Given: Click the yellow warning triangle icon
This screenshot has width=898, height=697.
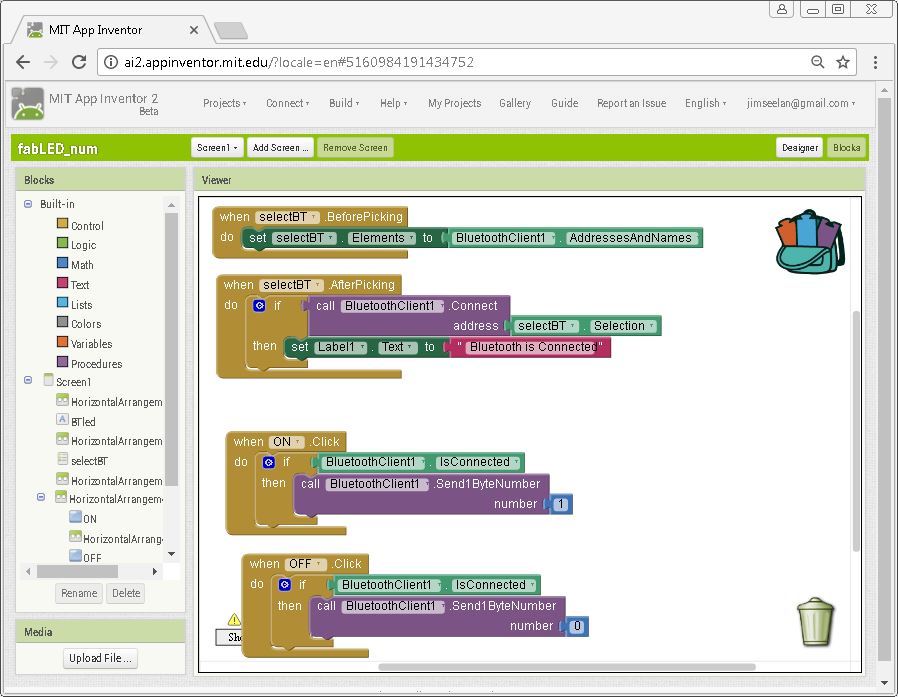Looking at the screenshot, I should (234, 619).
